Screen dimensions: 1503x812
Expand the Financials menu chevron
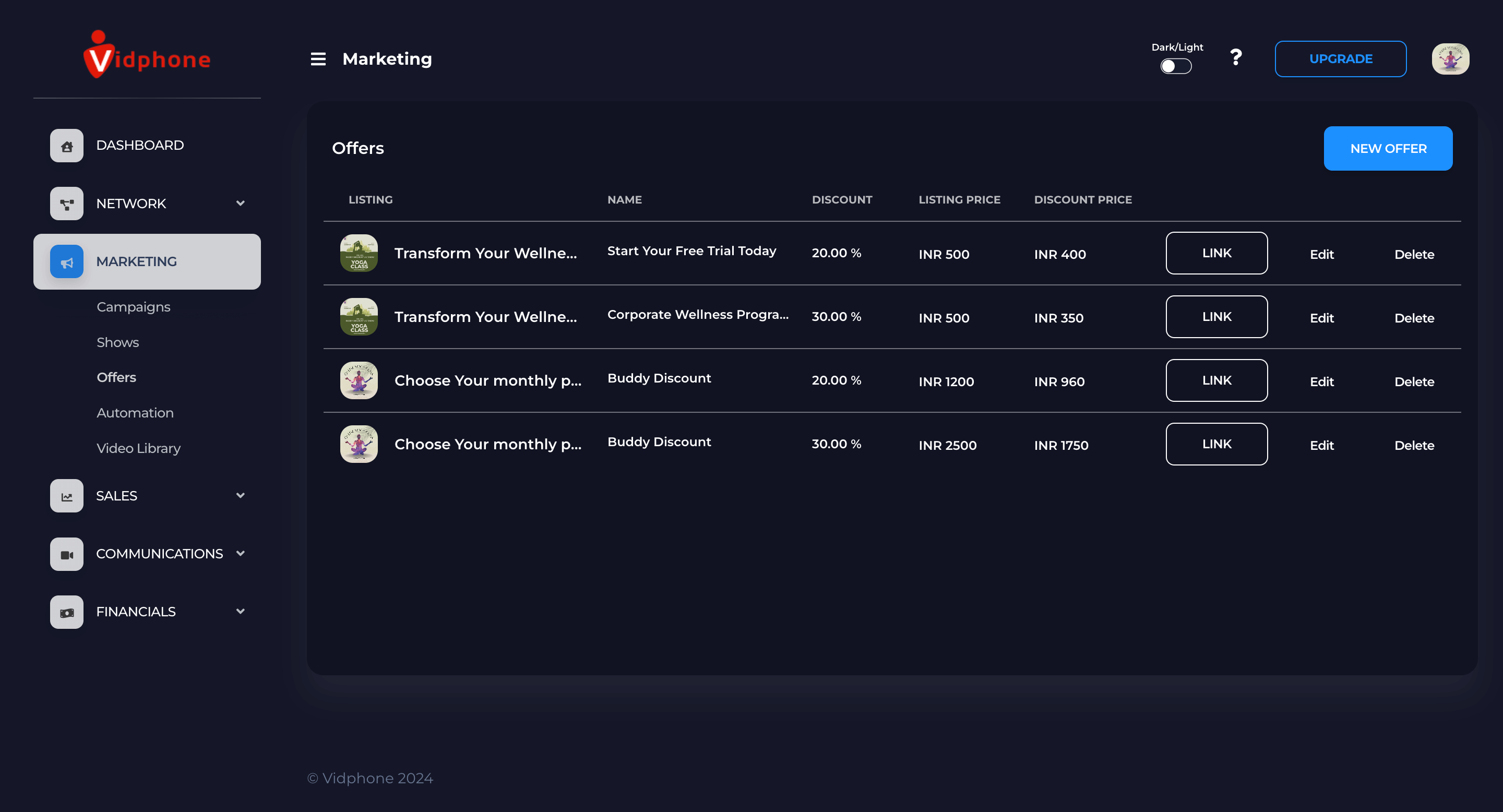(241, 612)
